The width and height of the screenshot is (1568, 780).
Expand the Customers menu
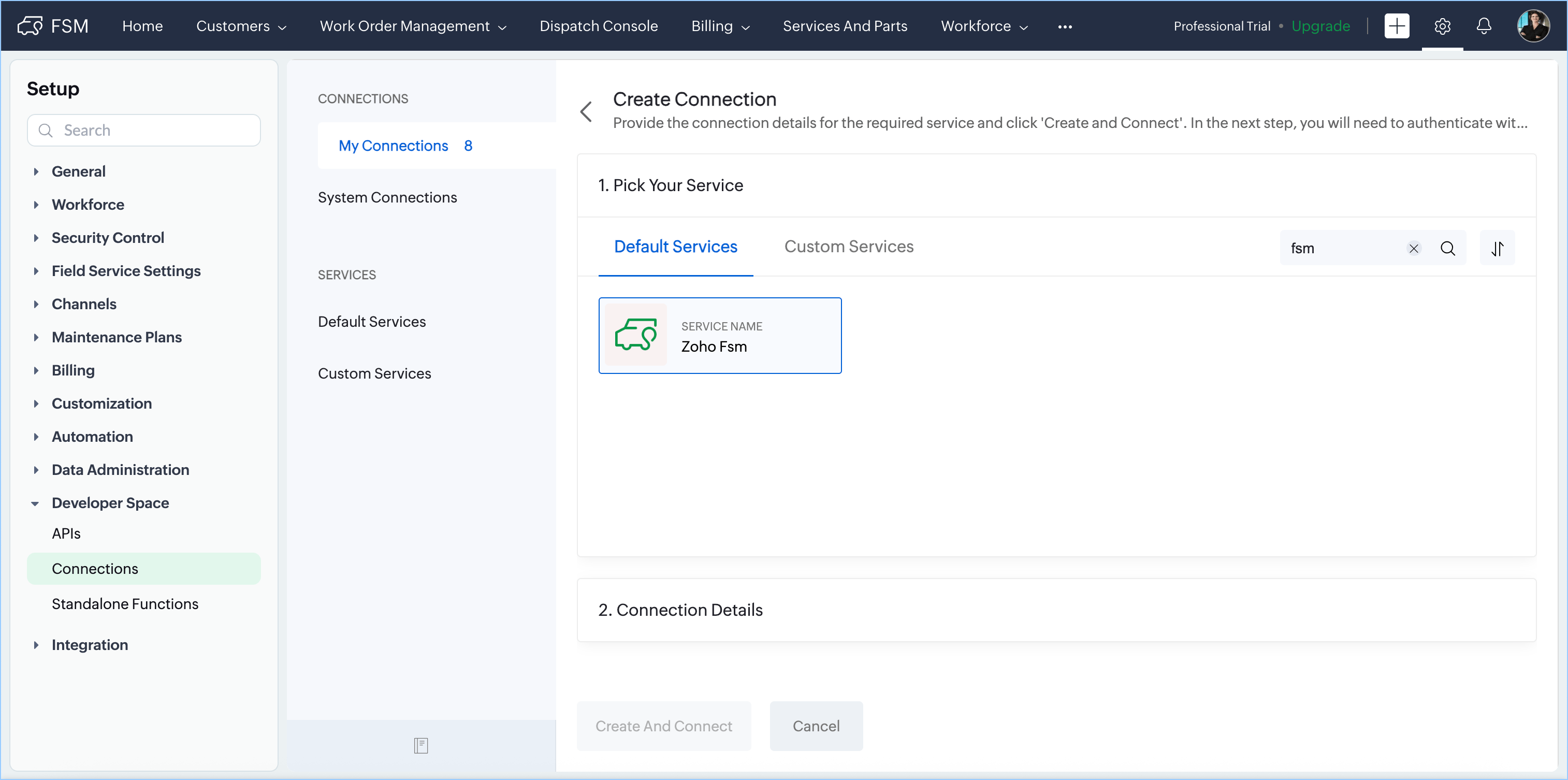[240, 26]
